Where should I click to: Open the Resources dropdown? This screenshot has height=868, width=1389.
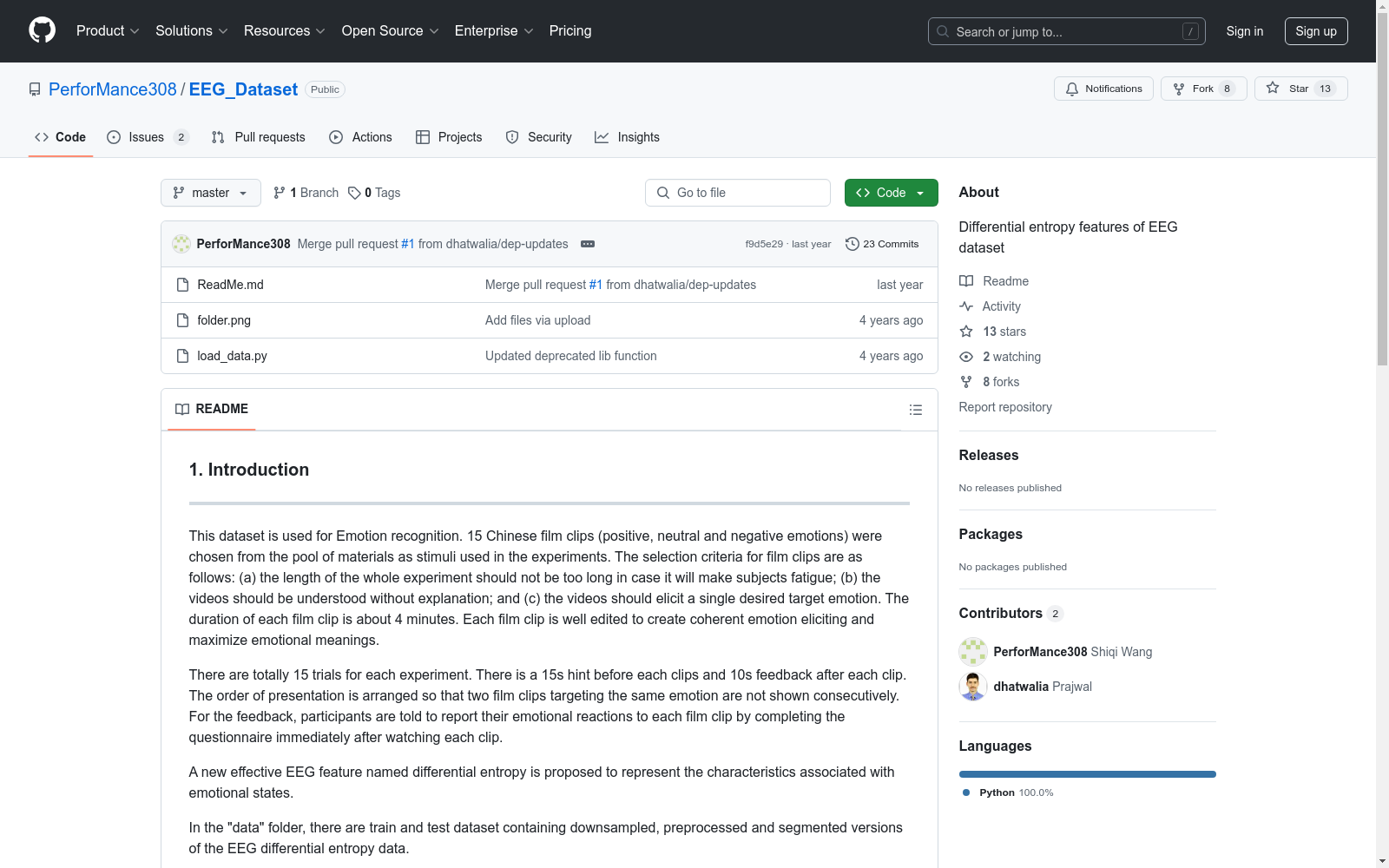285,31
